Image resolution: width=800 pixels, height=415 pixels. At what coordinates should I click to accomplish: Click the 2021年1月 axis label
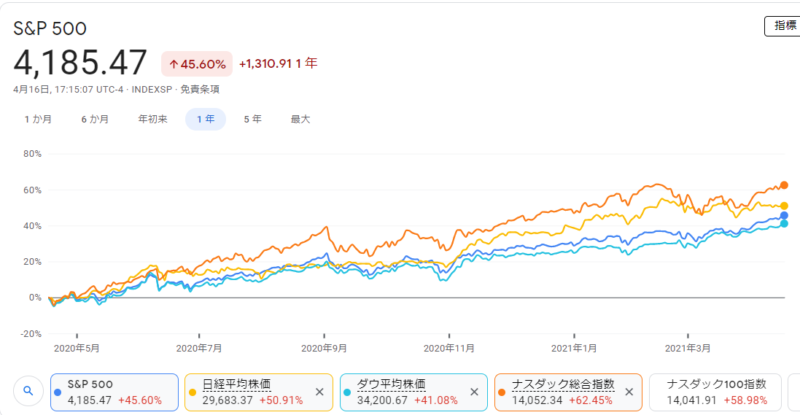click(574, 349)
